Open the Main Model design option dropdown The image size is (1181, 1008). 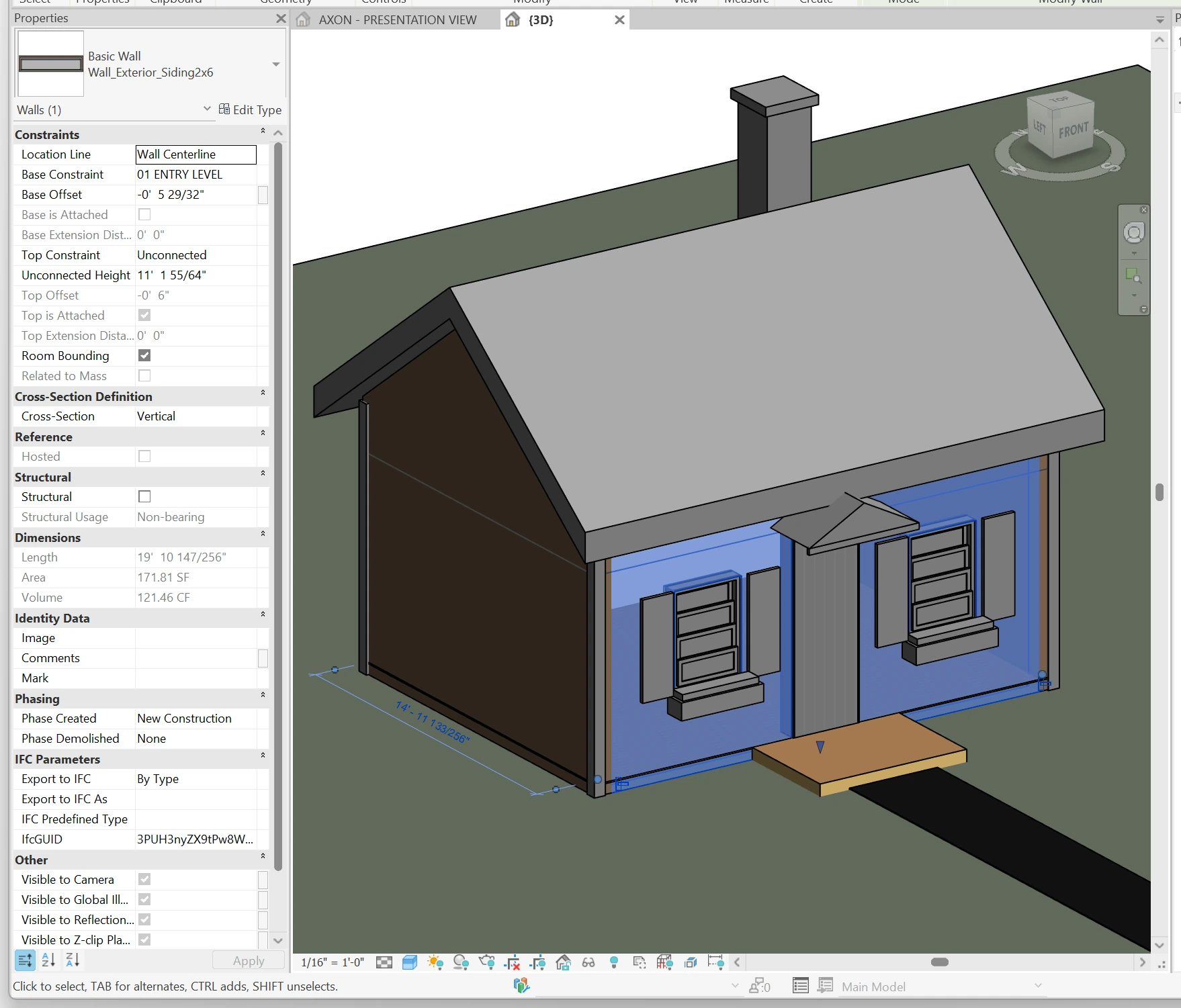click(x=1038, y=986)
